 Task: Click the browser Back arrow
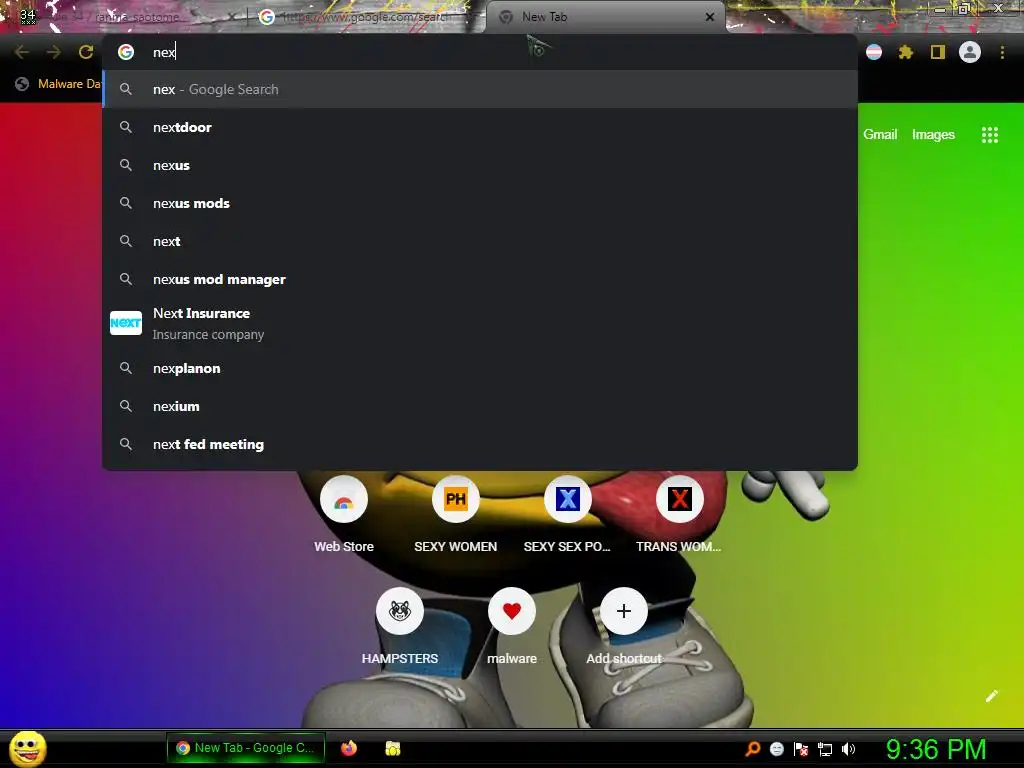(22, 52)
